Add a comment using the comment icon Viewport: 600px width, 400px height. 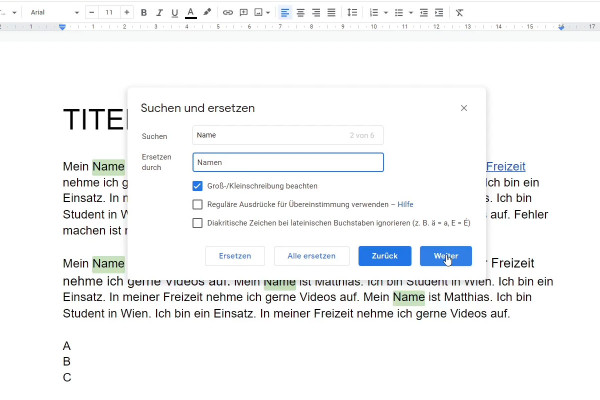243,13
